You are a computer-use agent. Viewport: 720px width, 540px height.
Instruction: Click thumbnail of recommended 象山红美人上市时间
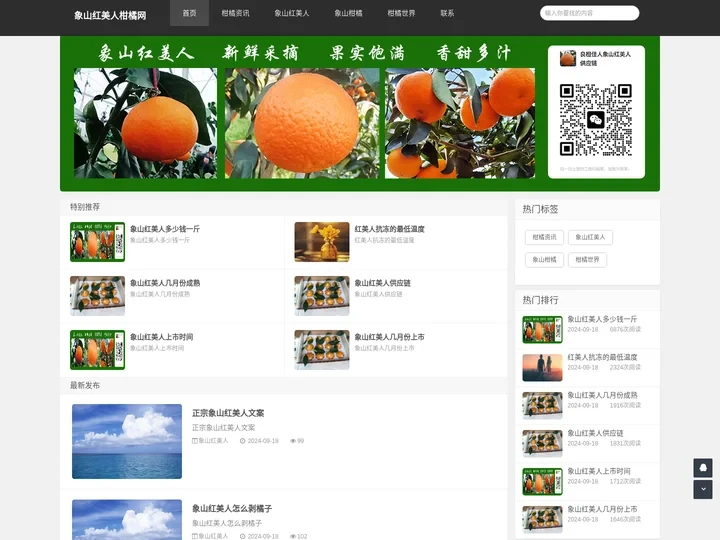tap(97, 350)
